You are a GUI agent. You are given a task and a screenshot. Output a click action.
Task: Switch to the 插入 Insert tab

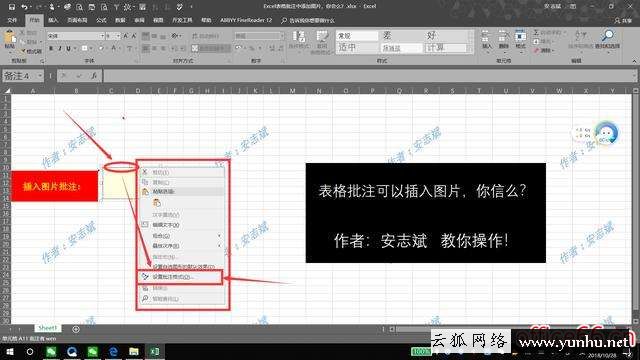click(53, 20)
